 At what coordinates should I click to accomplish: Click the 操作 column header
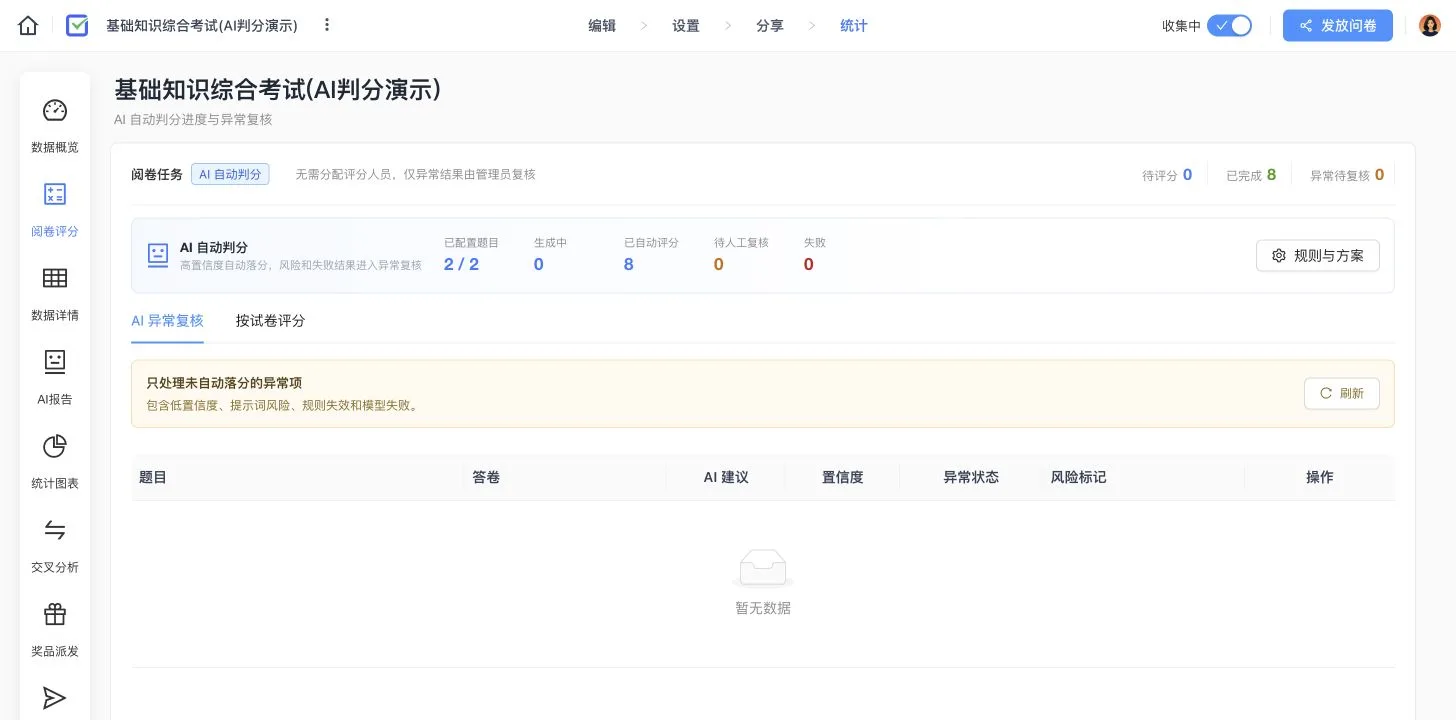pos(1320,478)
